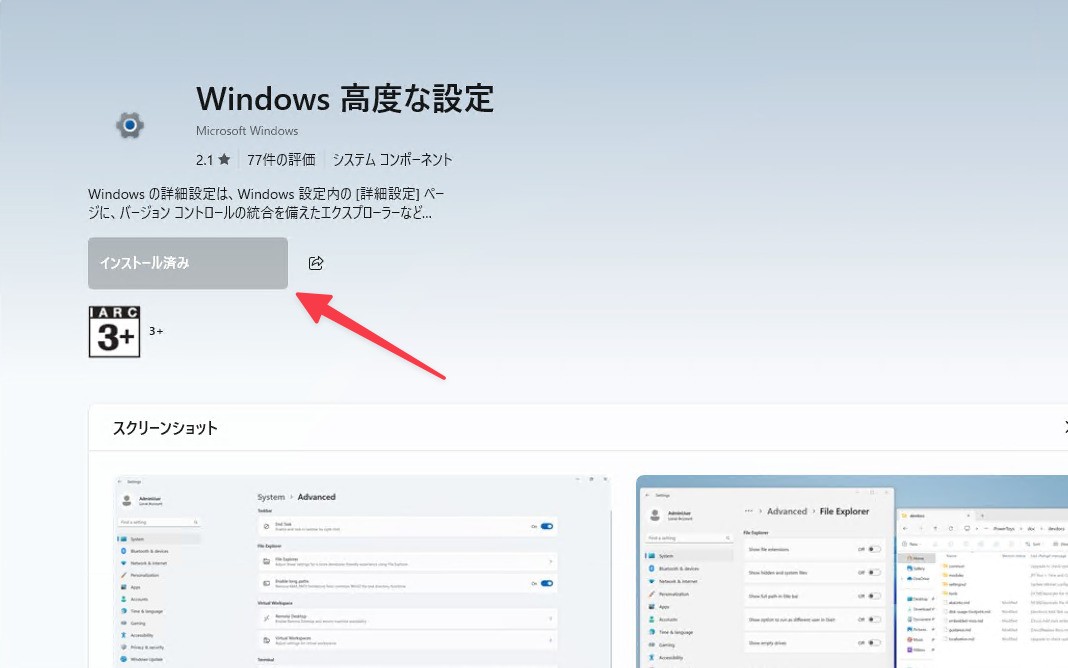The image size is (1068, 668).
Task: Click the インストール済み button
Action: click(188, 264)
